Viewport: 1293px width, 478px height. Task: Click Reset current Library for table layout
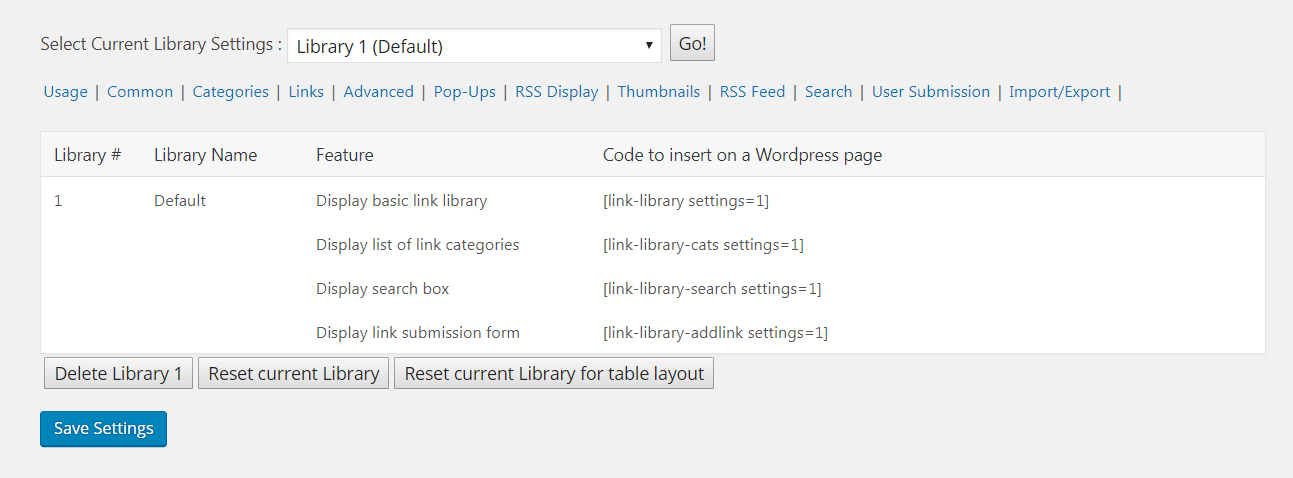[554, 374]
